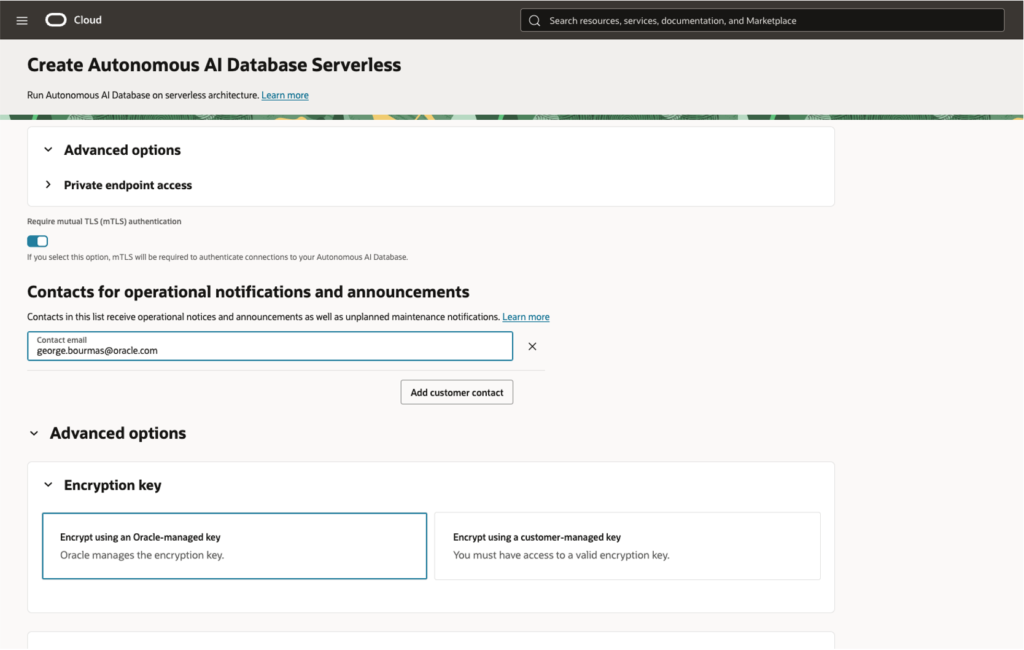Click the Contact email input field
Viewport: 1024px width, 650px height.
270,346
